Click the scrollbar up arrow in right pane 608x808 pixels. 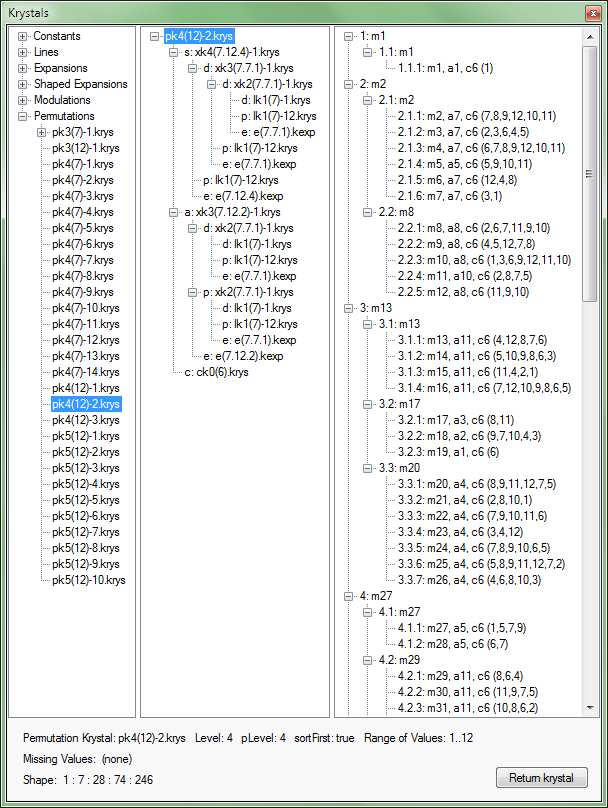pyautogui.click(x=590, y=37)
